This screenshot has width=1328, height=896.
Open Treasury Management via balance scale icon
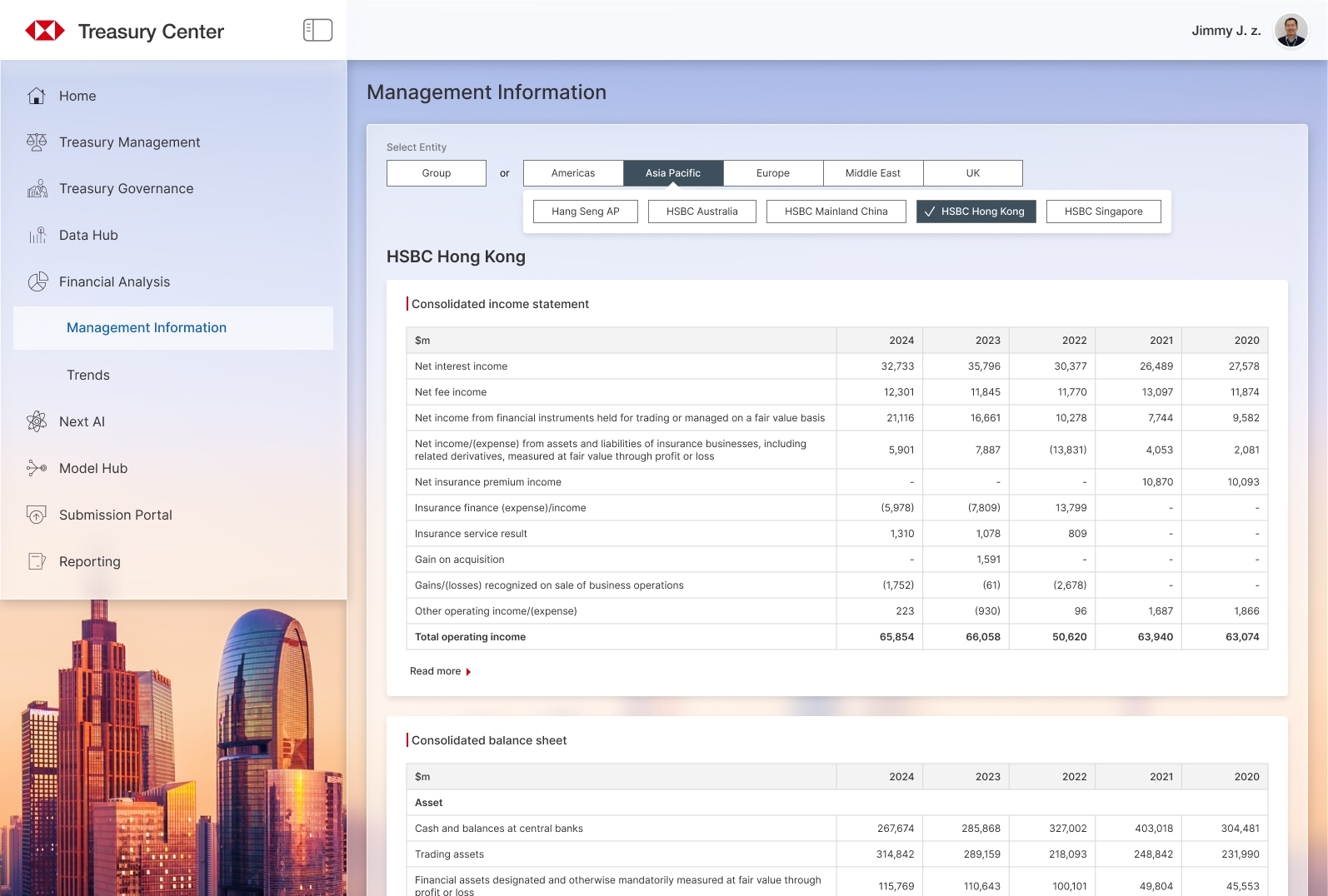coord(37,142)
